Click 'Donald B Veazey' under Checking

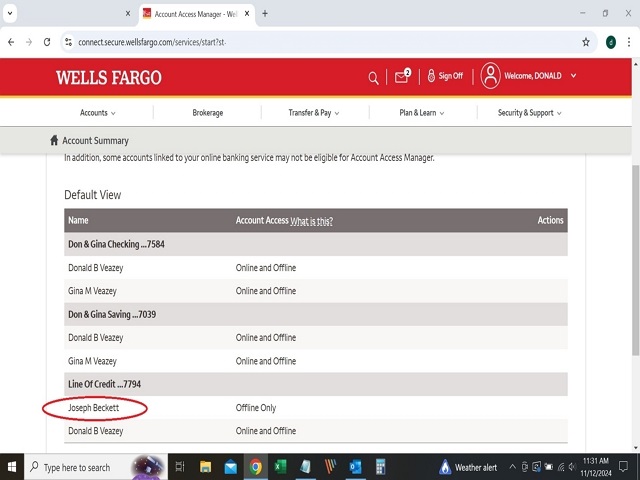pyautogui.click(x=96, y=268)
